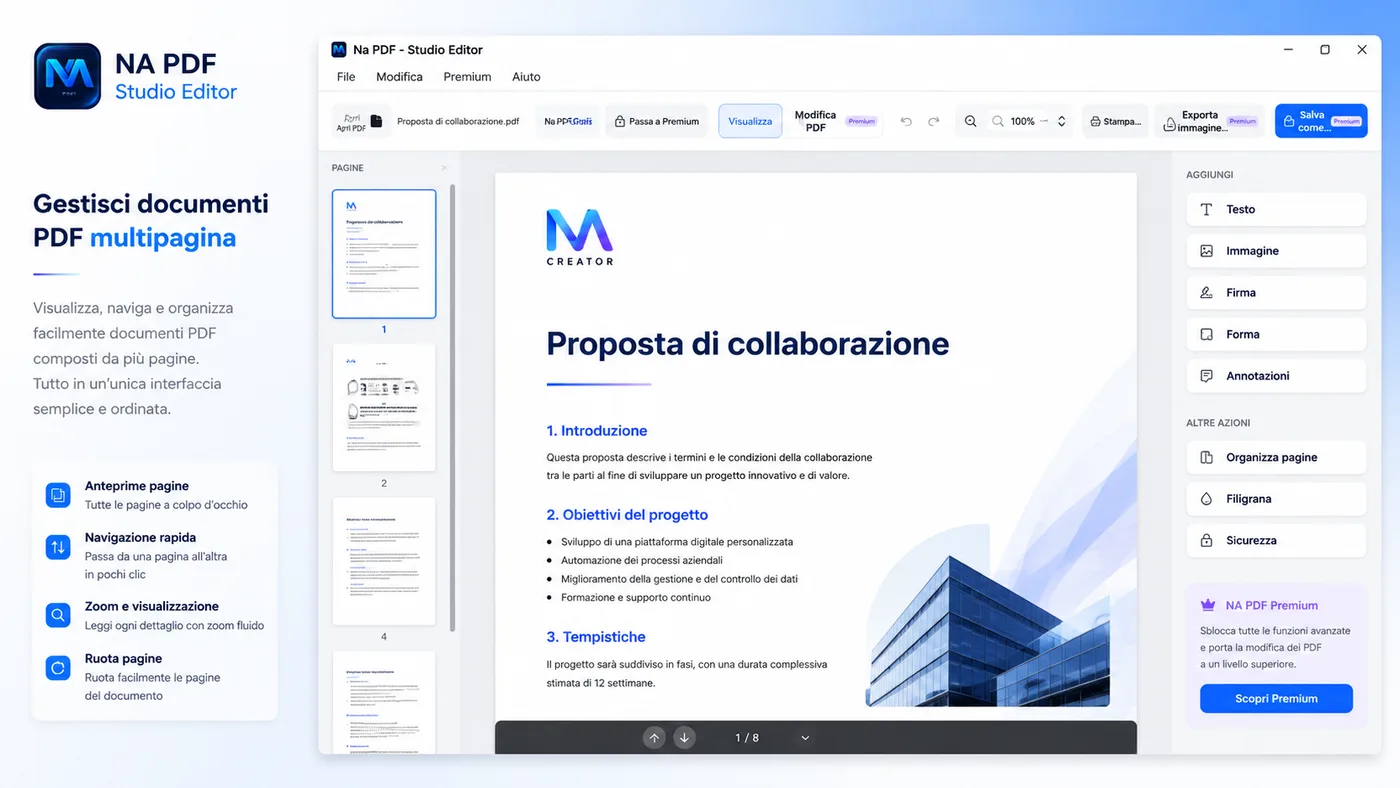
Task: Click the M Creator logo in document
Action: click(x=580, y=237)
